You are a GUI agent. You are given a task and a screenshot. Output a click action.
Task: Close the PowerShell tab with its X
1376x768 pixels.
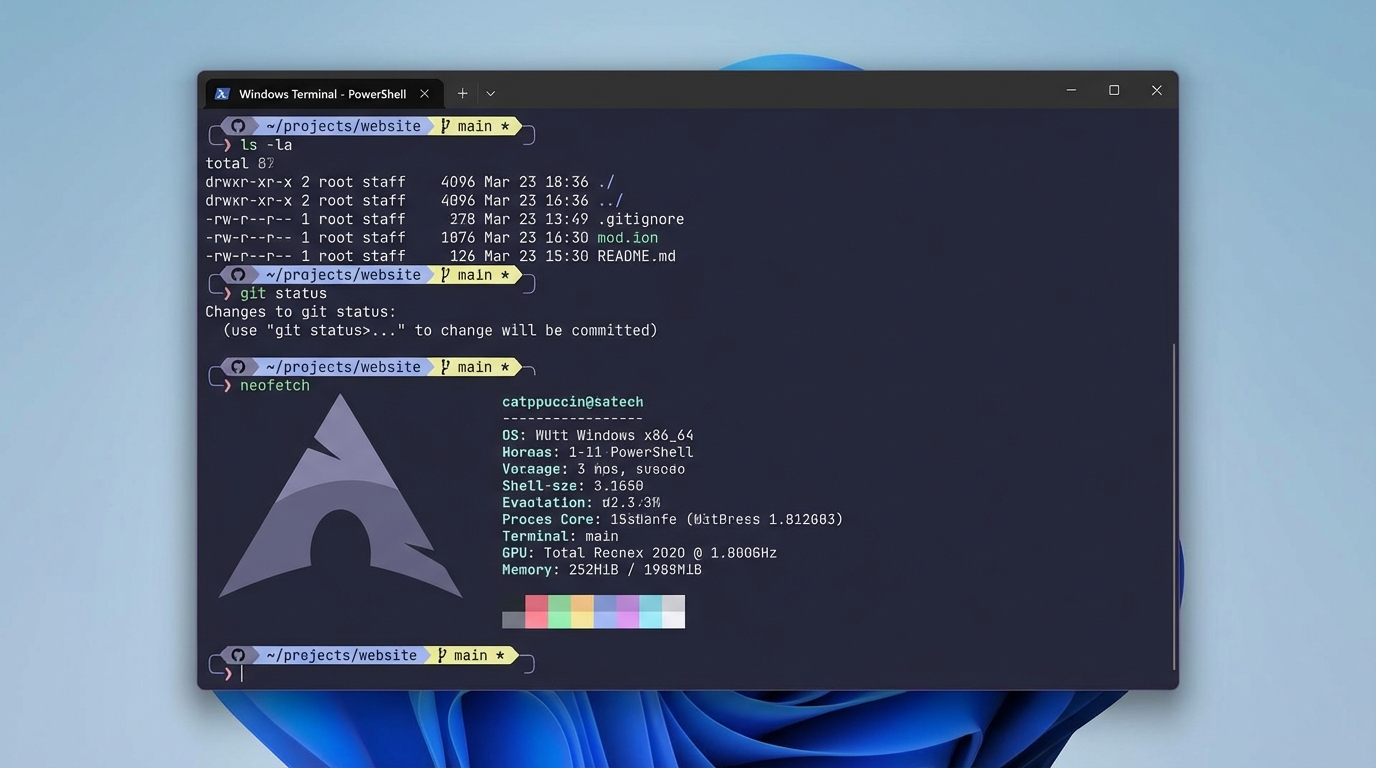(x=424, y=92)
